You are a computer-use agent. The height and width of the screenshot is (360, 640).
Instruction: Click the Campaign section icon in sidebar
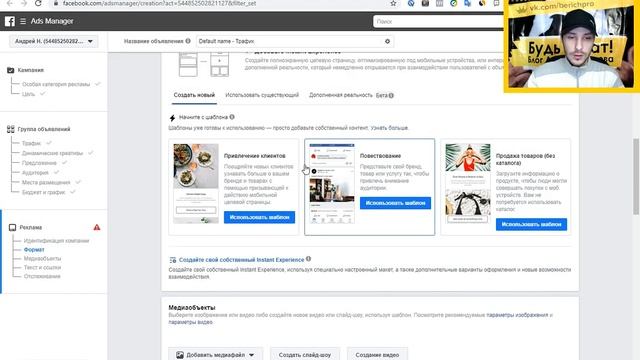coord(11,70)
